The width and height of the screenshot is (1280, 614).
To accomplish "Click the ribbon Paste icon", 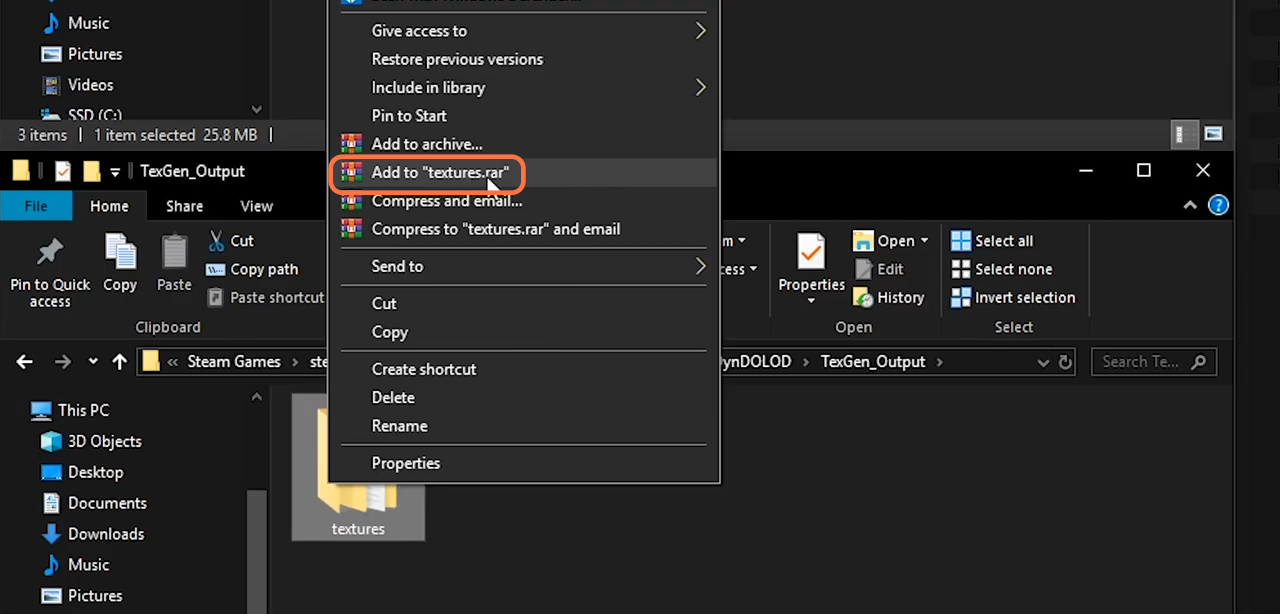I will (x=174, y=251).
